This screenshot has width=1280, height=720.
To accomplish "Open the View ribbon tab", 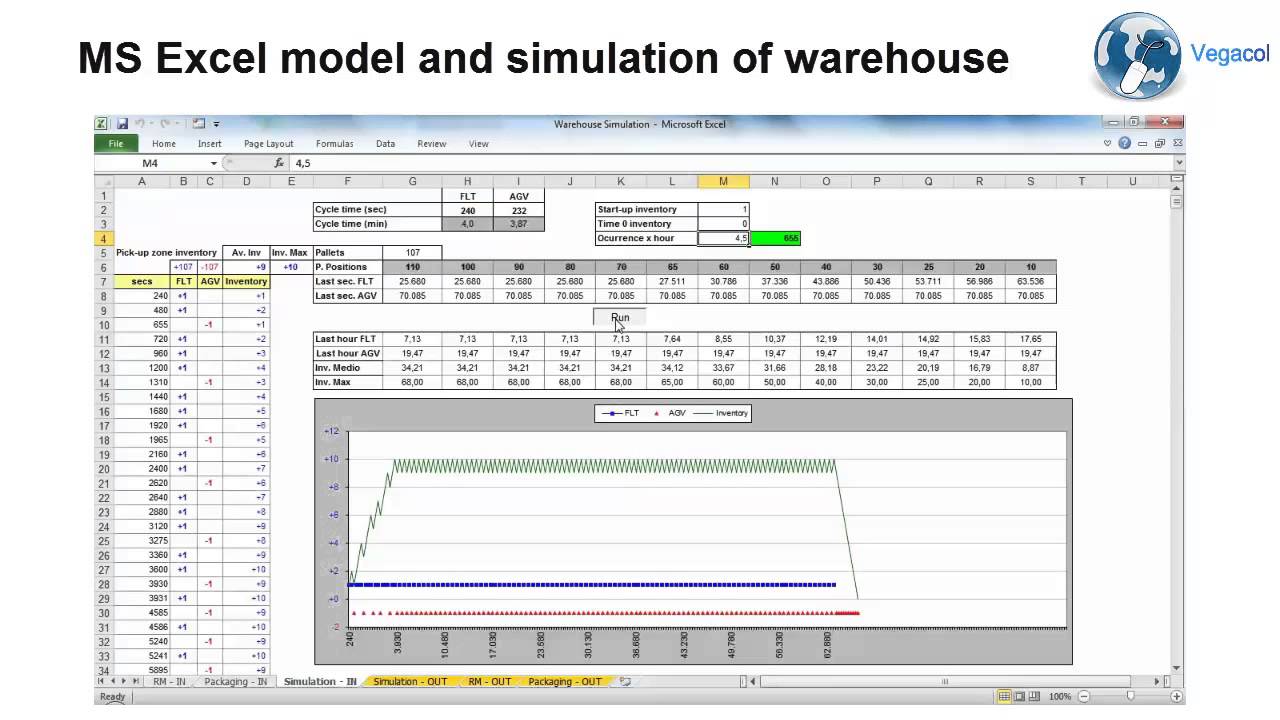I will click(479, 144).
